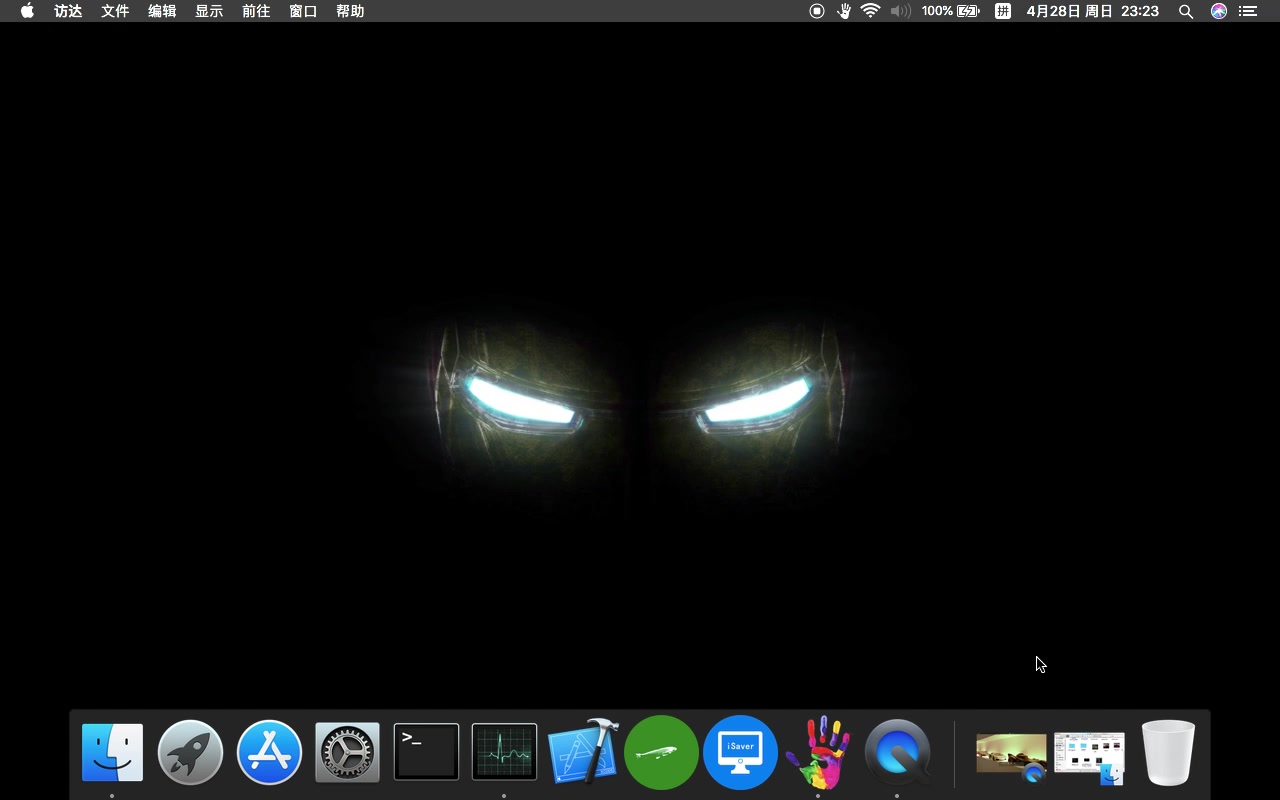Open the green airplane app in Dock

pos(661,752)
